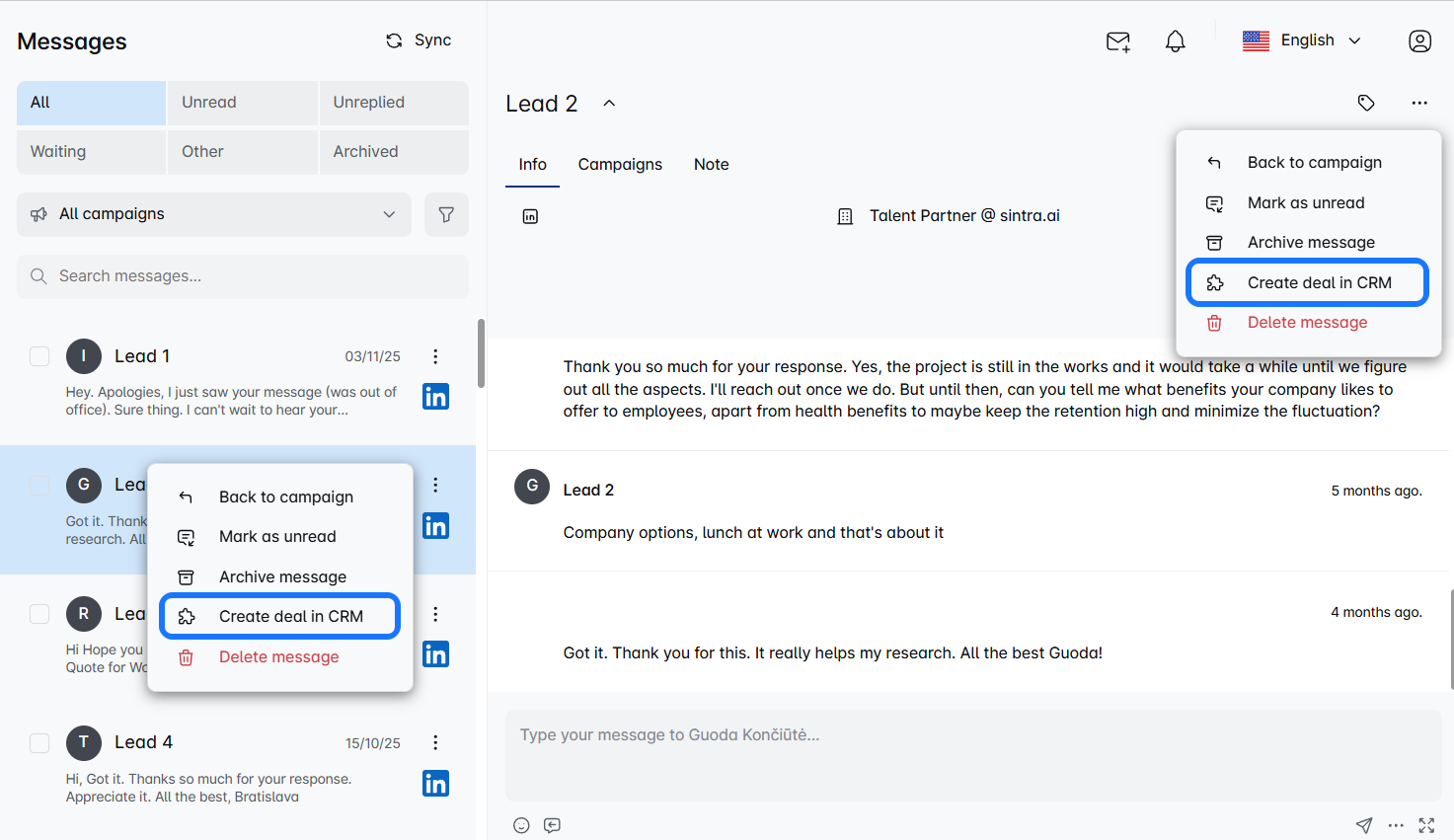This screenshot has width=1454, height=840.
Task: Show the Unread messages filter
Action: click(242, 103)
